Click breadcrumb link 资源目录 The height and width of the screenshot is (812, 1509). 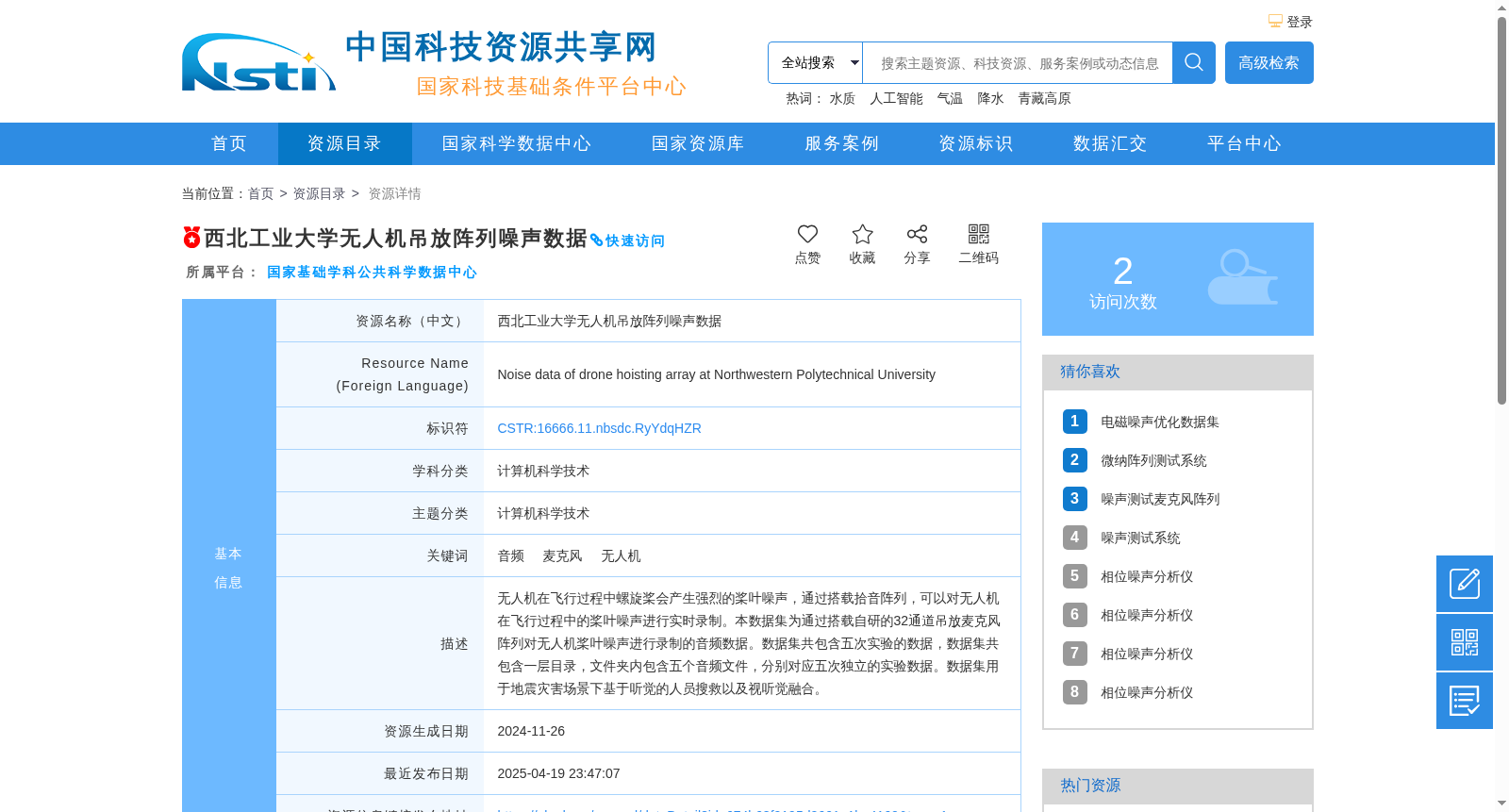[319, 193]
